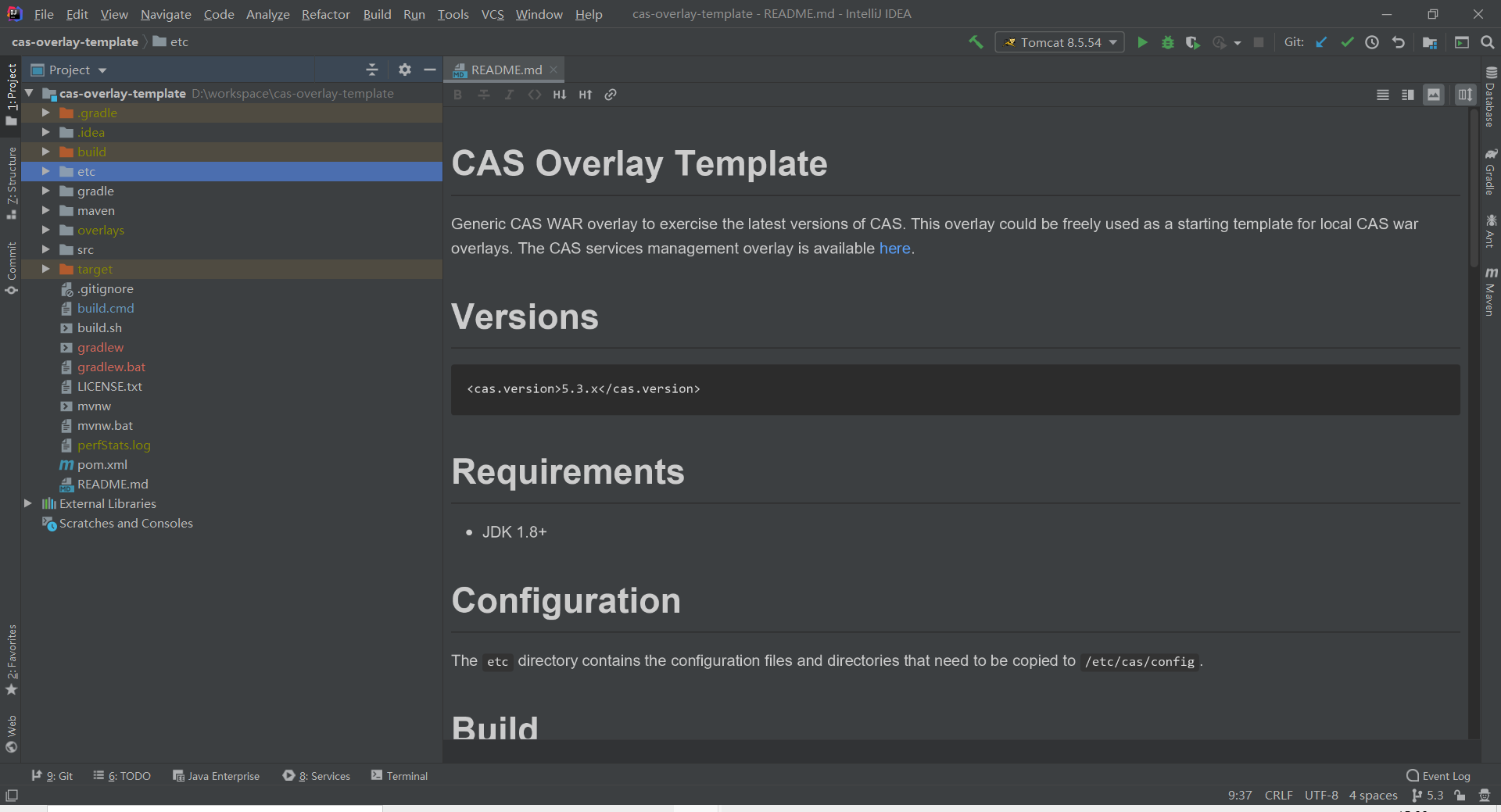Toggle tool window bars icon at bottom-left
The height and width of the screenshot is (812, 1501).
coord(12,796)
